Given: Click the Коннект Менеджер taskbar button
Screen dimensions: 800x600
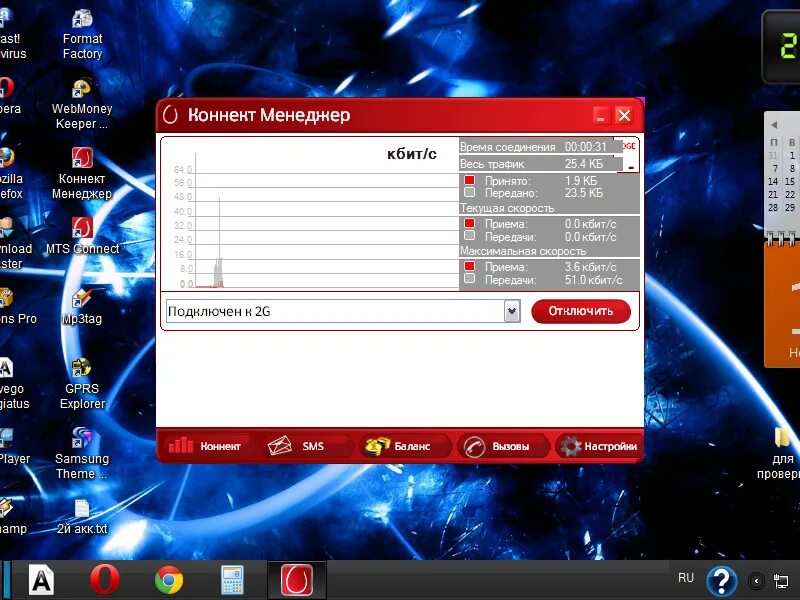Looking at the screenshot, I should pyautogui.click(x=297, y=580).
